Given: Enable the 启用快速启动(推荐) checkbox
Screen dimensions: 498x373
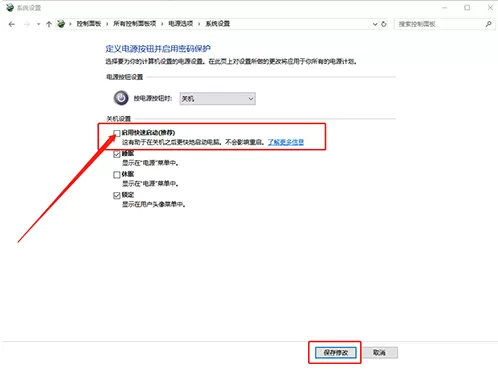Looking at the screenshot, I should coord(117,133).
